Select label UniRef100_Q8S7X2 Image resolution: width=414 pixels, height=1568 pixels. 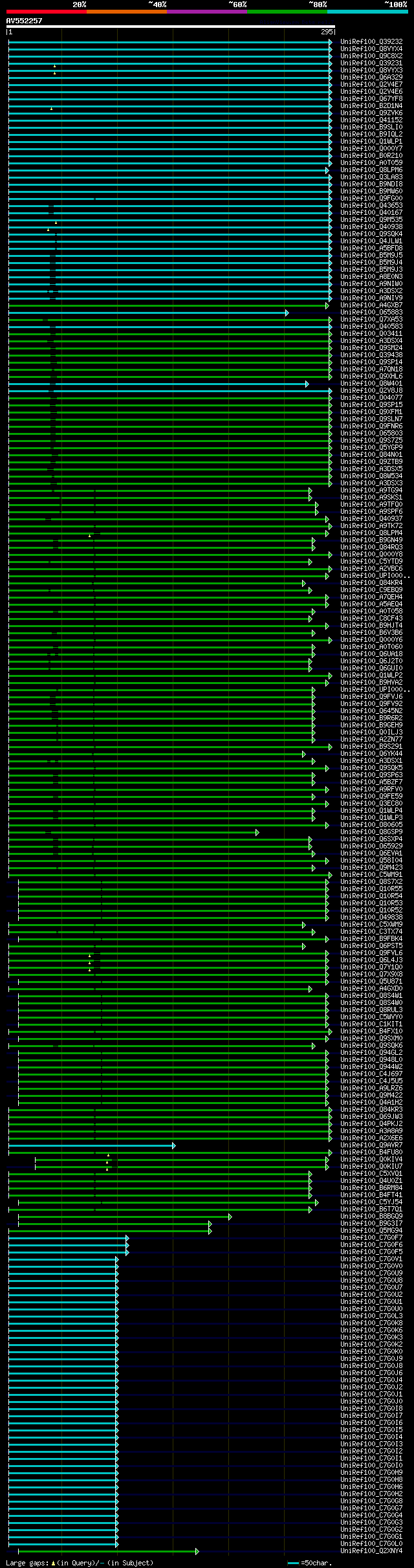tap(371, 882)
